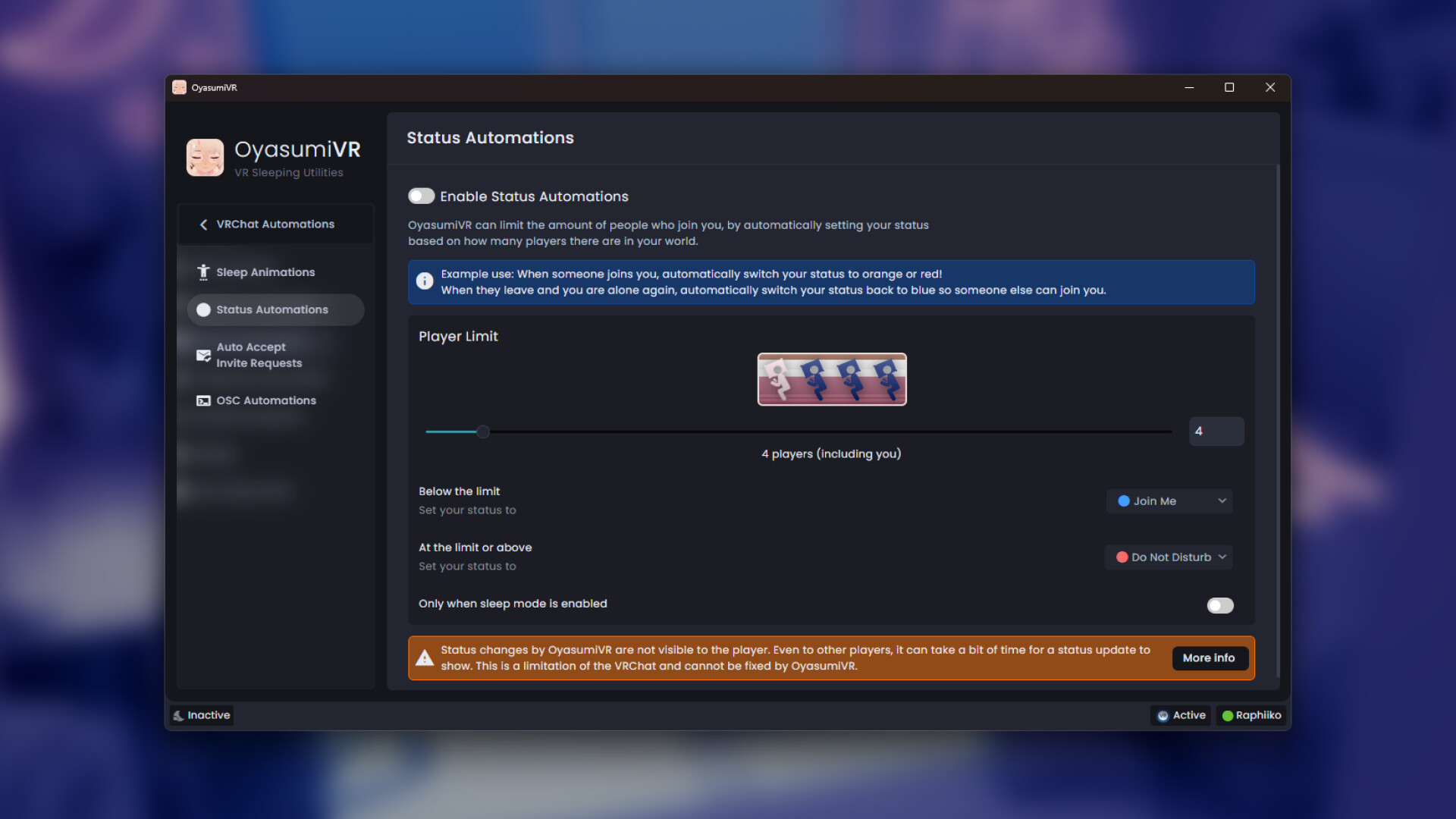Click the OyasumiVR logo in the sidebar
Image resolution: width=1456 pixels, height=819 pixels.
coord(204,157)
